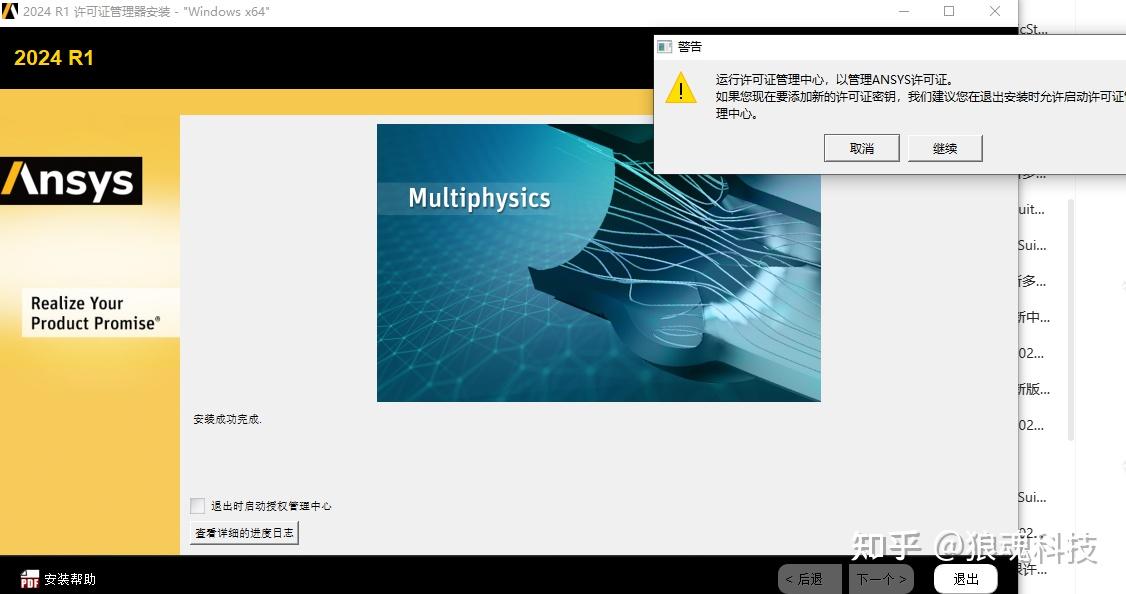Click the 下一个 > button

pyautogui.click(x=881, y=578)
